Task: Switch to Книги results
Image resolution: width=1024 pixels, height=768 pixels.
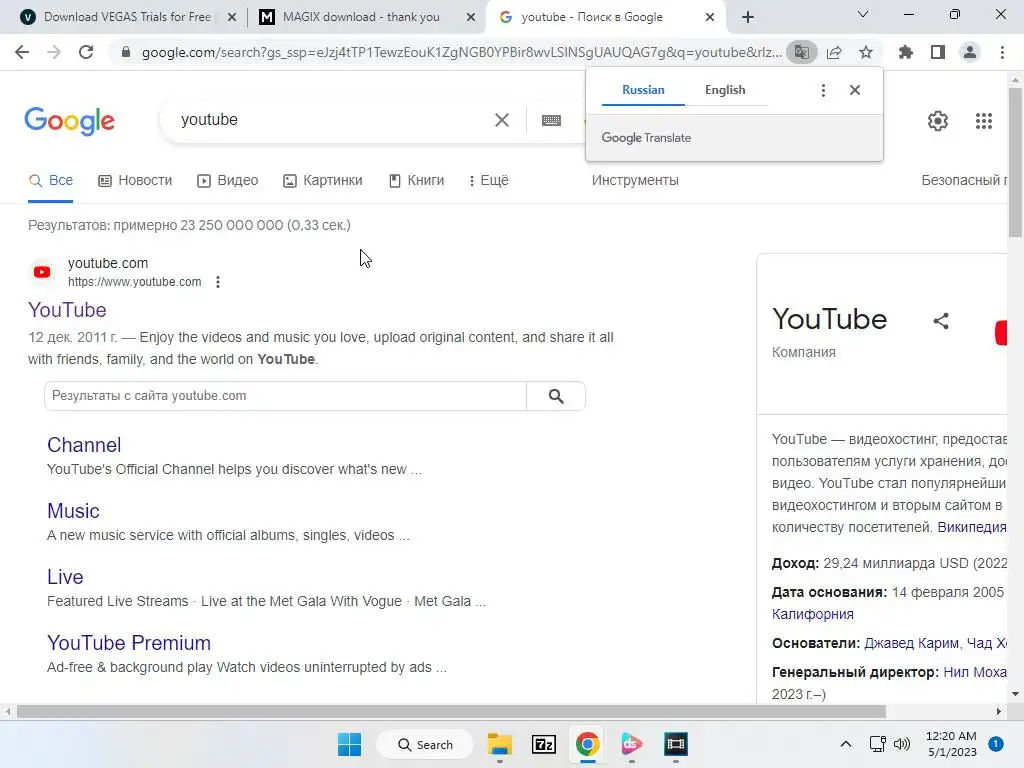Action: tap(417, 181)
